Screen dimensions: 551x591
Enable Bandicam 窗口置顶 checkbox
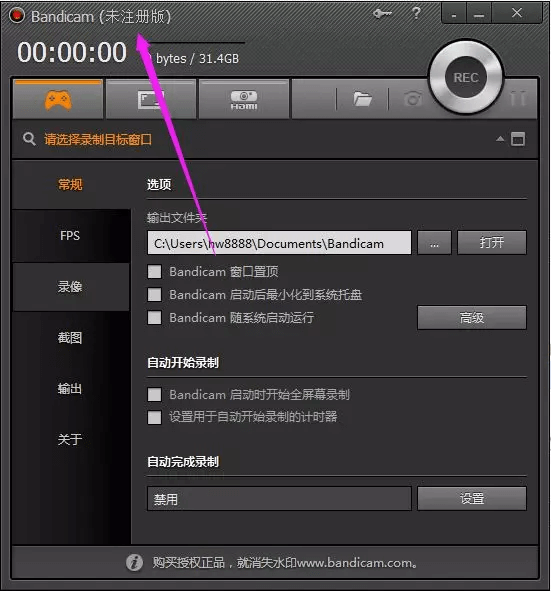155,271
